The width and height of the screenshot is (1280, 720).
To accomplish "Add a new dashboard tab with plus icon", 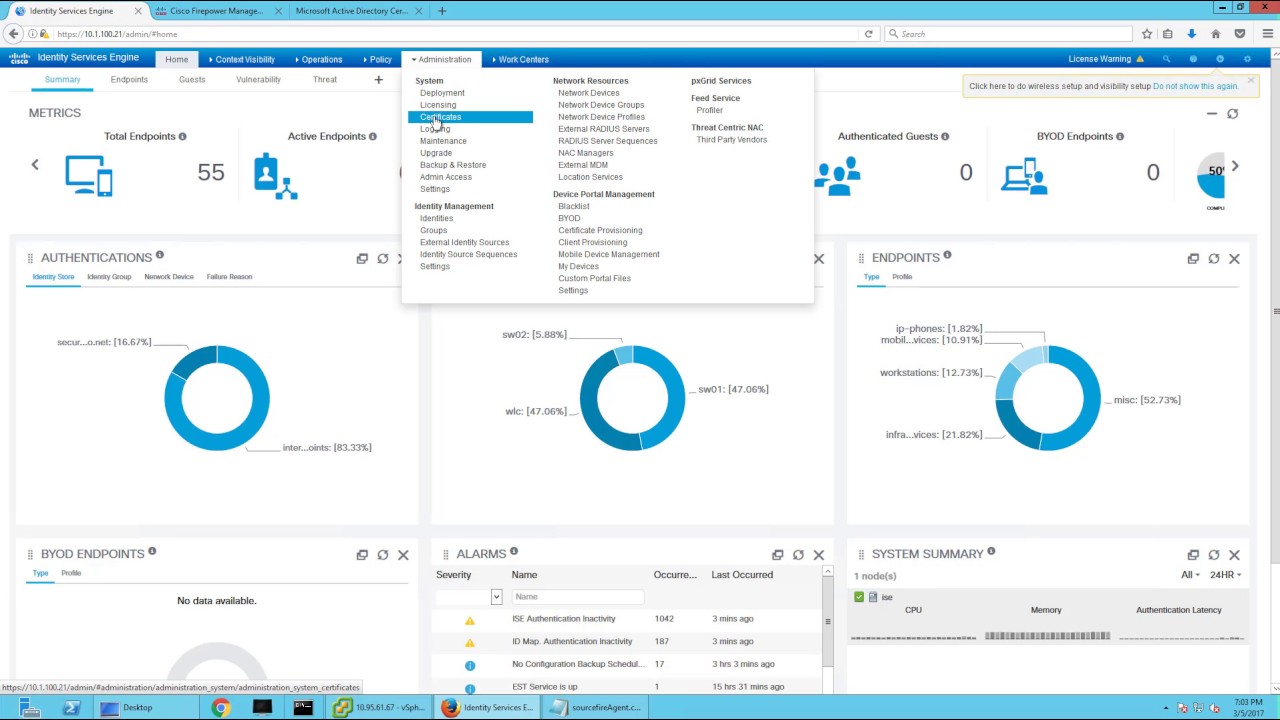I will tap(378, 79).
